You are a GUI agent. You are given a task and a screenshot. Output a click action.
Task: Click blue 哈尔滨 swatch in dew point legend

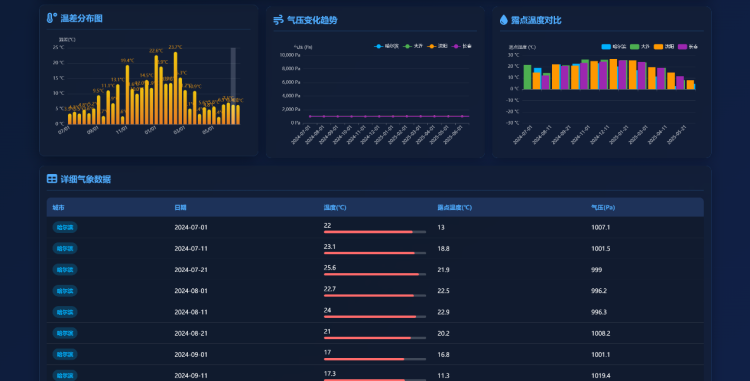pyautogui.click(x=606, y=47)
